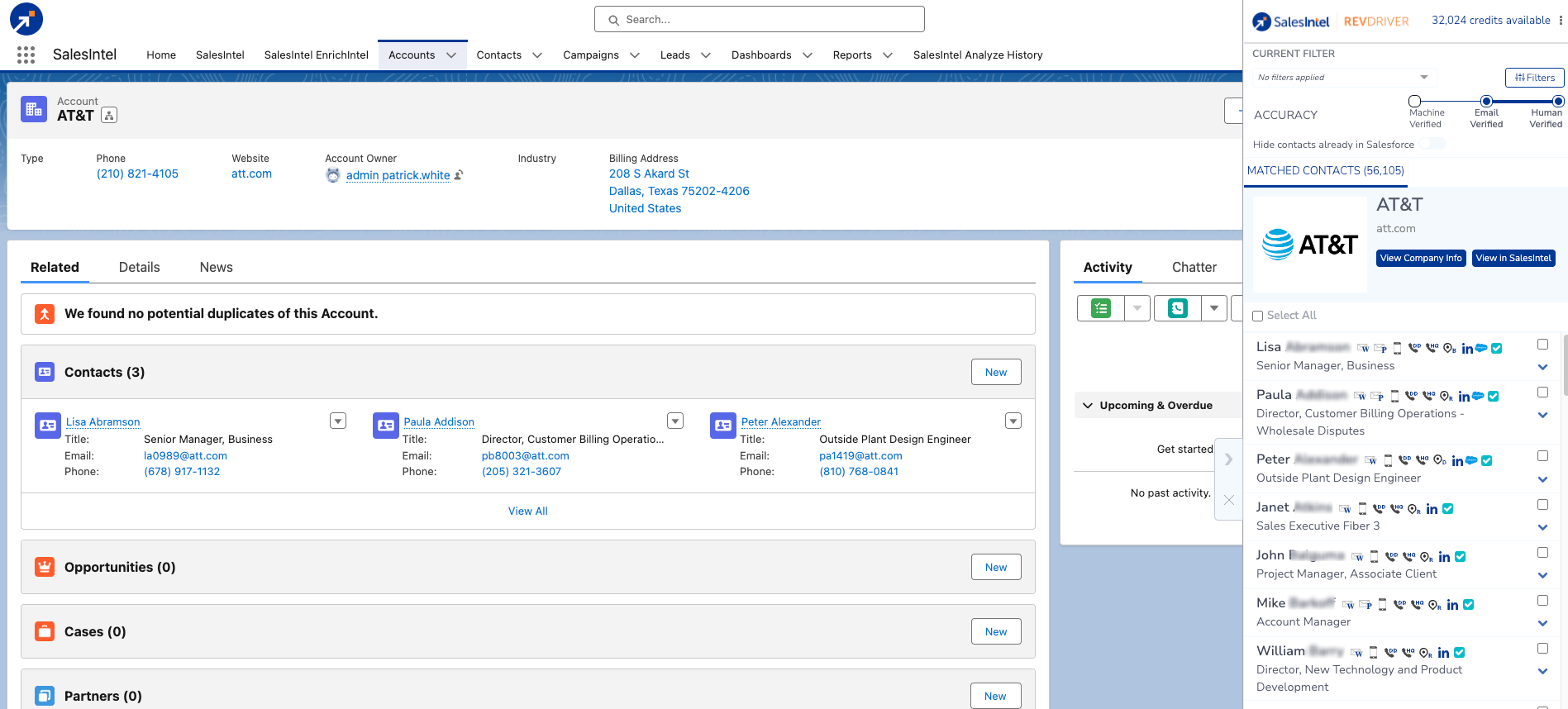Switch to the News tab
This screenshot has width=1568, height=709.
(216, 267)
